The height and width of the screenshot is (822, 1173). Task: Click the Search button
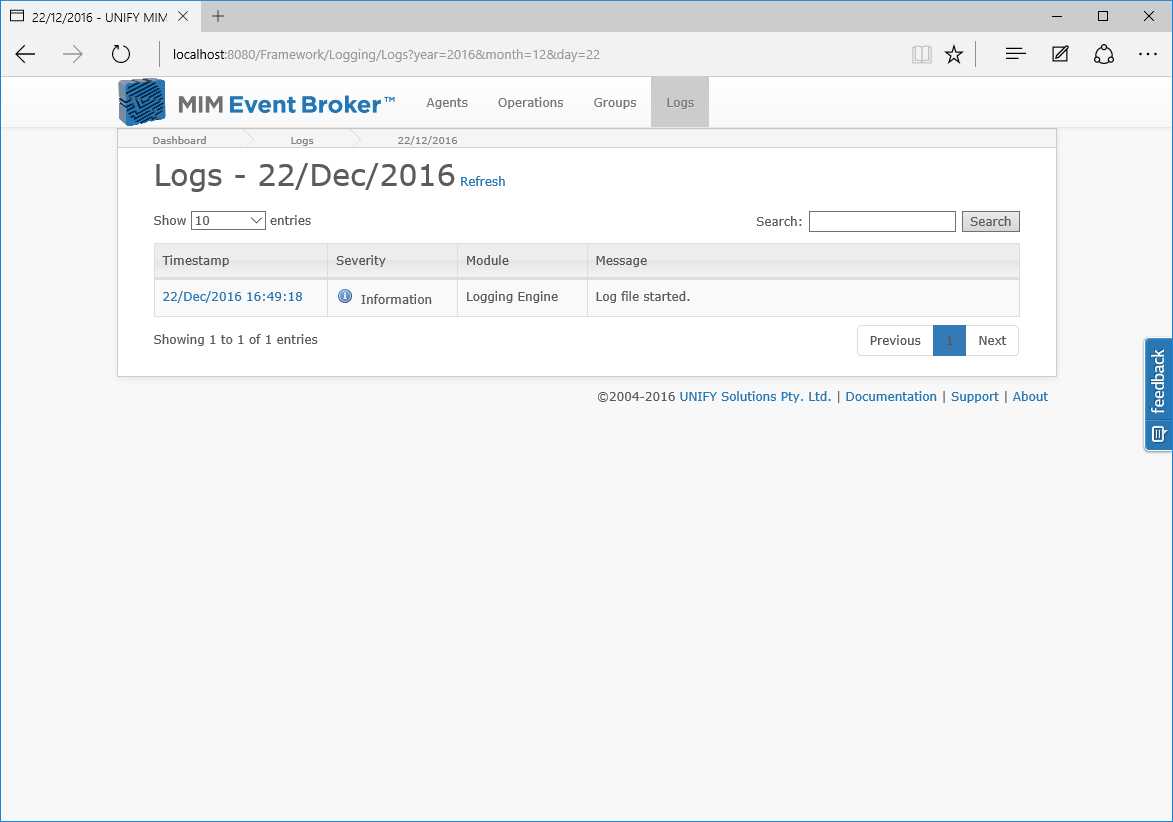[990, 221]
